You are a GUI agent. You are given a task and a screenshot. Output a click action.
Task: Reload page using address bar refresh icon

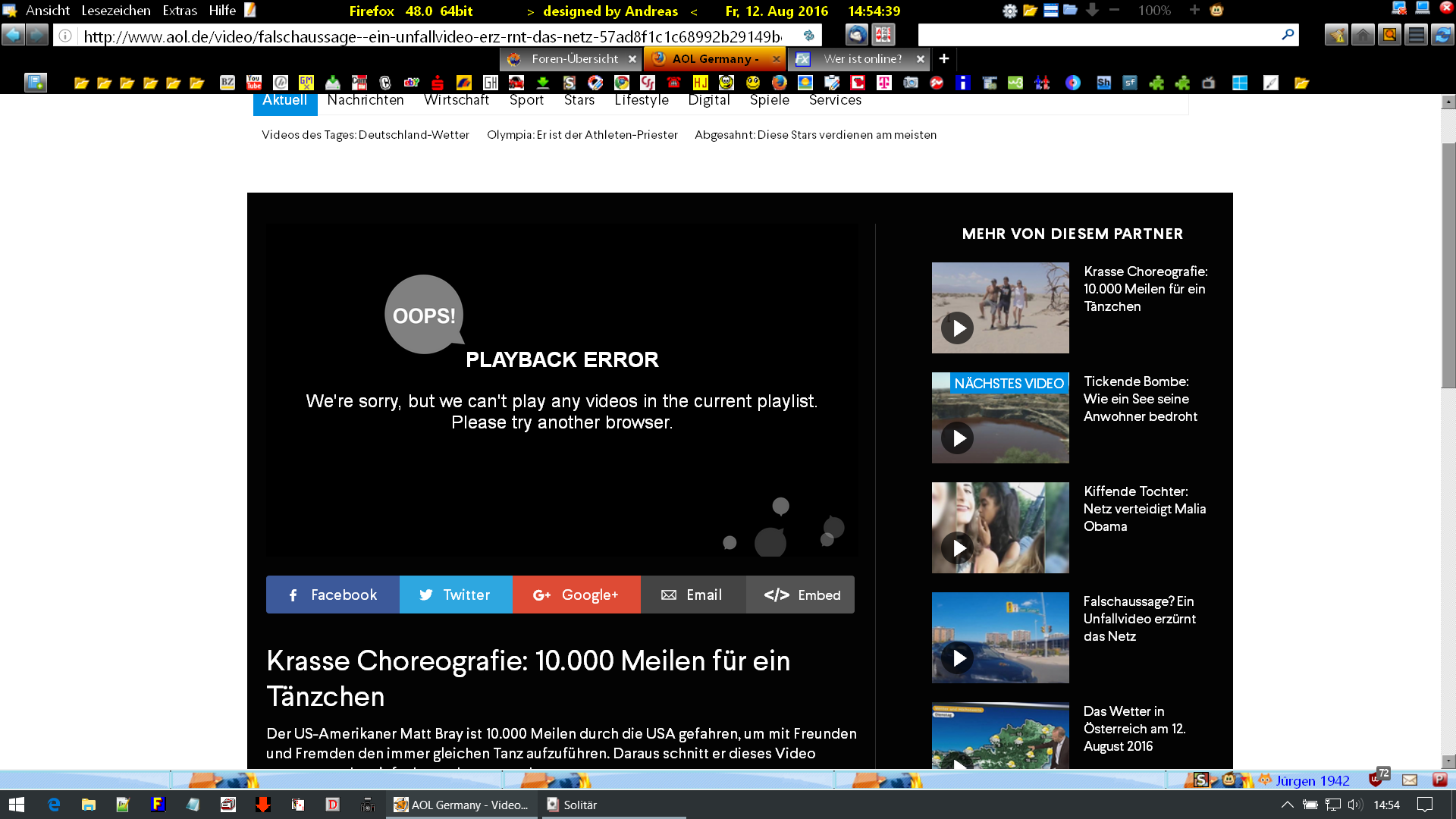(809, 36)
